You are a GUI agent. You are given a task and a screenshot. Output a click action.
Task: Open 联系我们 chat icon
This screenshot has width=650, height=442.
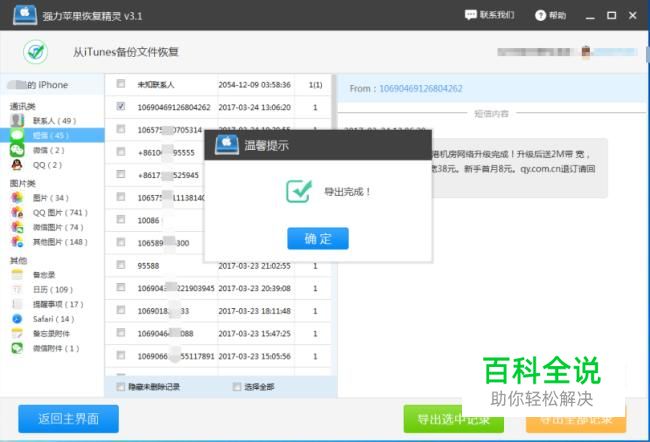[x=471, y=15]
